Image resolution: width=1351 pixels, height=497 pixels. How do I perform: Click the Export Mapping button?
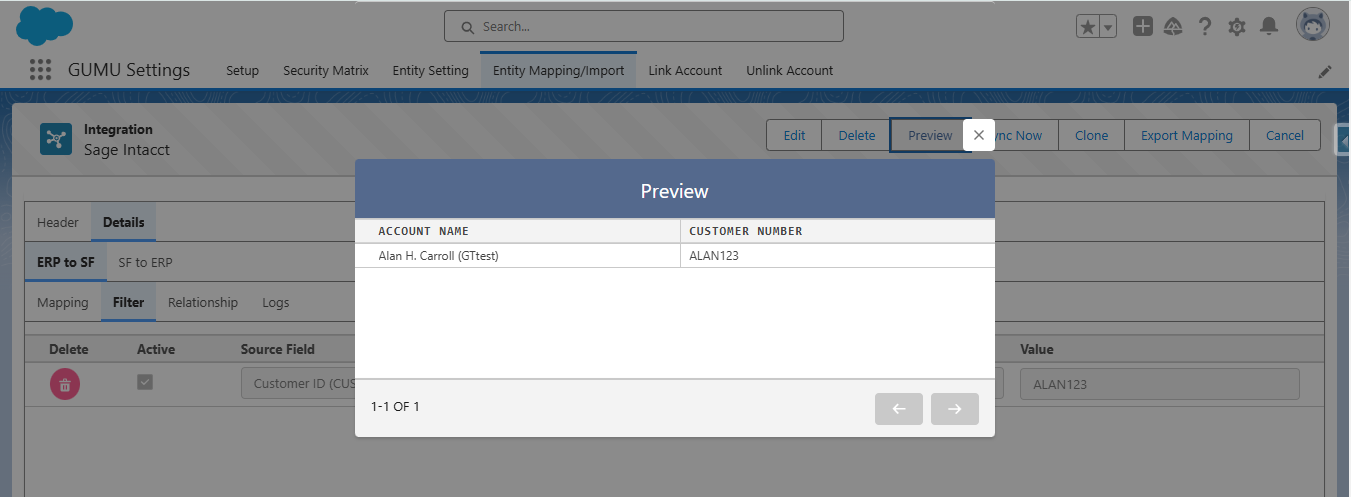(x=1186, y=135)
